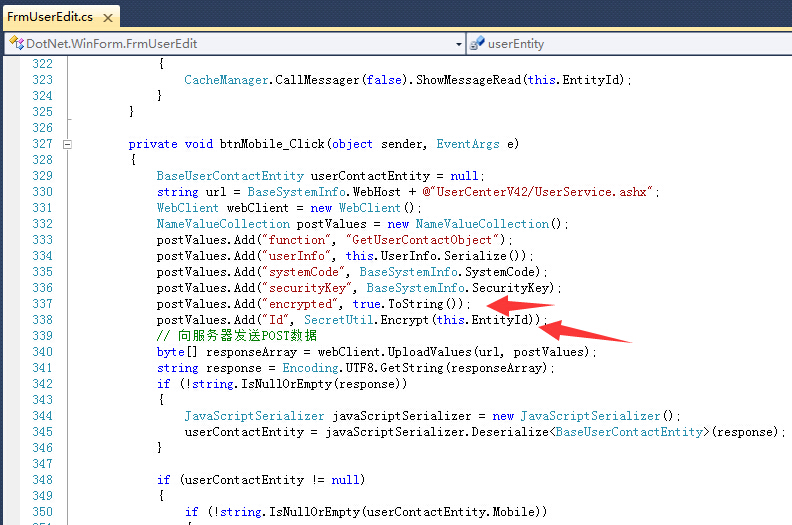
Task: Click the byte[] keyword on line 340
Action: click(x=177, y=352)
